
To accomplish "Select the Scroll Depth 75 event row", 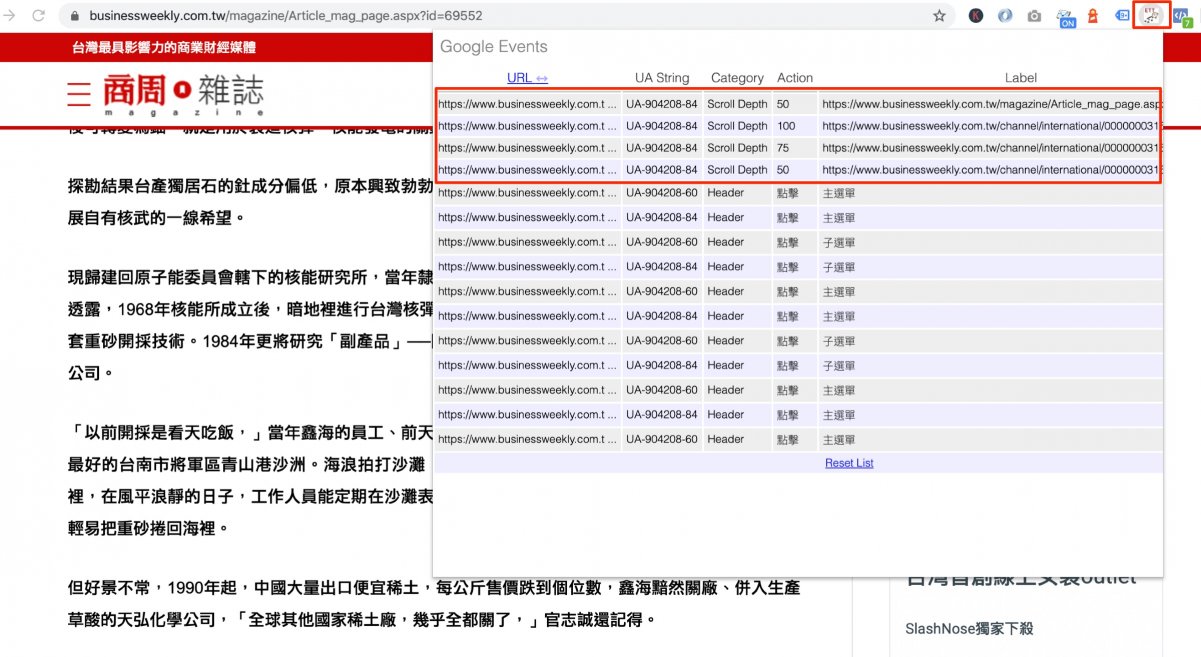I will [x=797, y=148].
